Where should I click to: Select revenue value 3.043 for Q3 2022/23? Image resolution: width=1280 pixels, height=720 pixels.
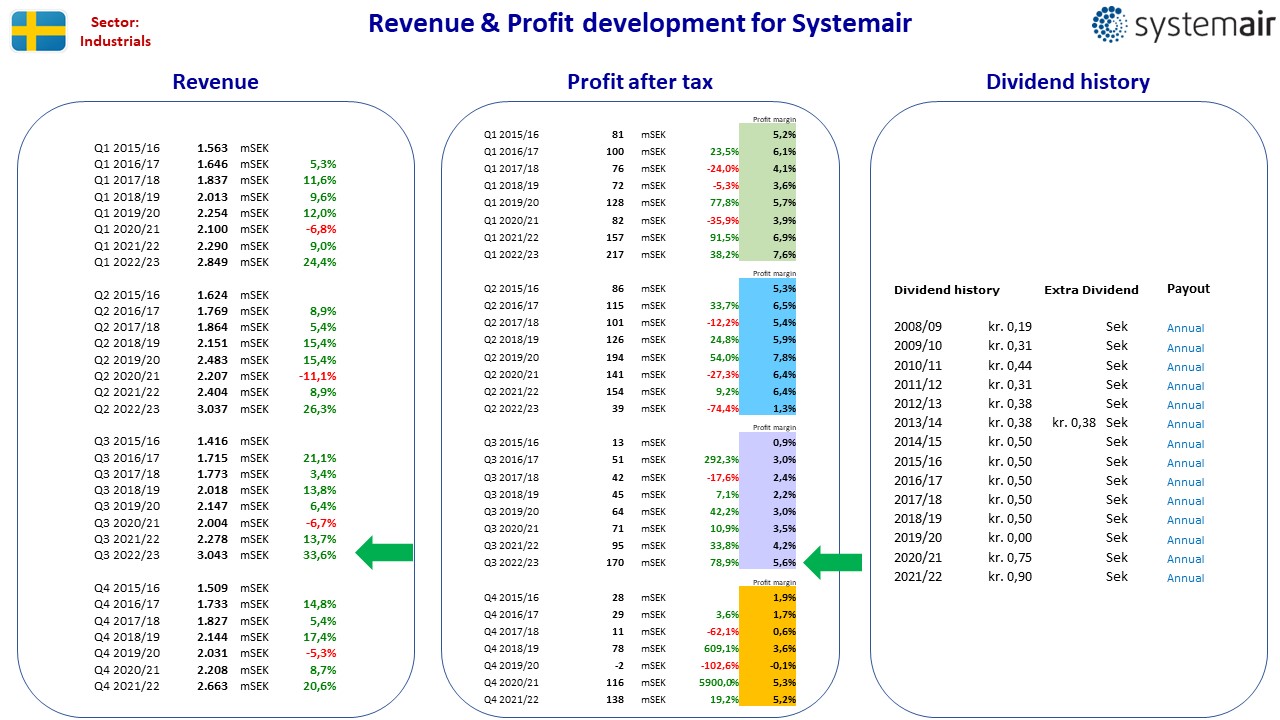[212, 555]
